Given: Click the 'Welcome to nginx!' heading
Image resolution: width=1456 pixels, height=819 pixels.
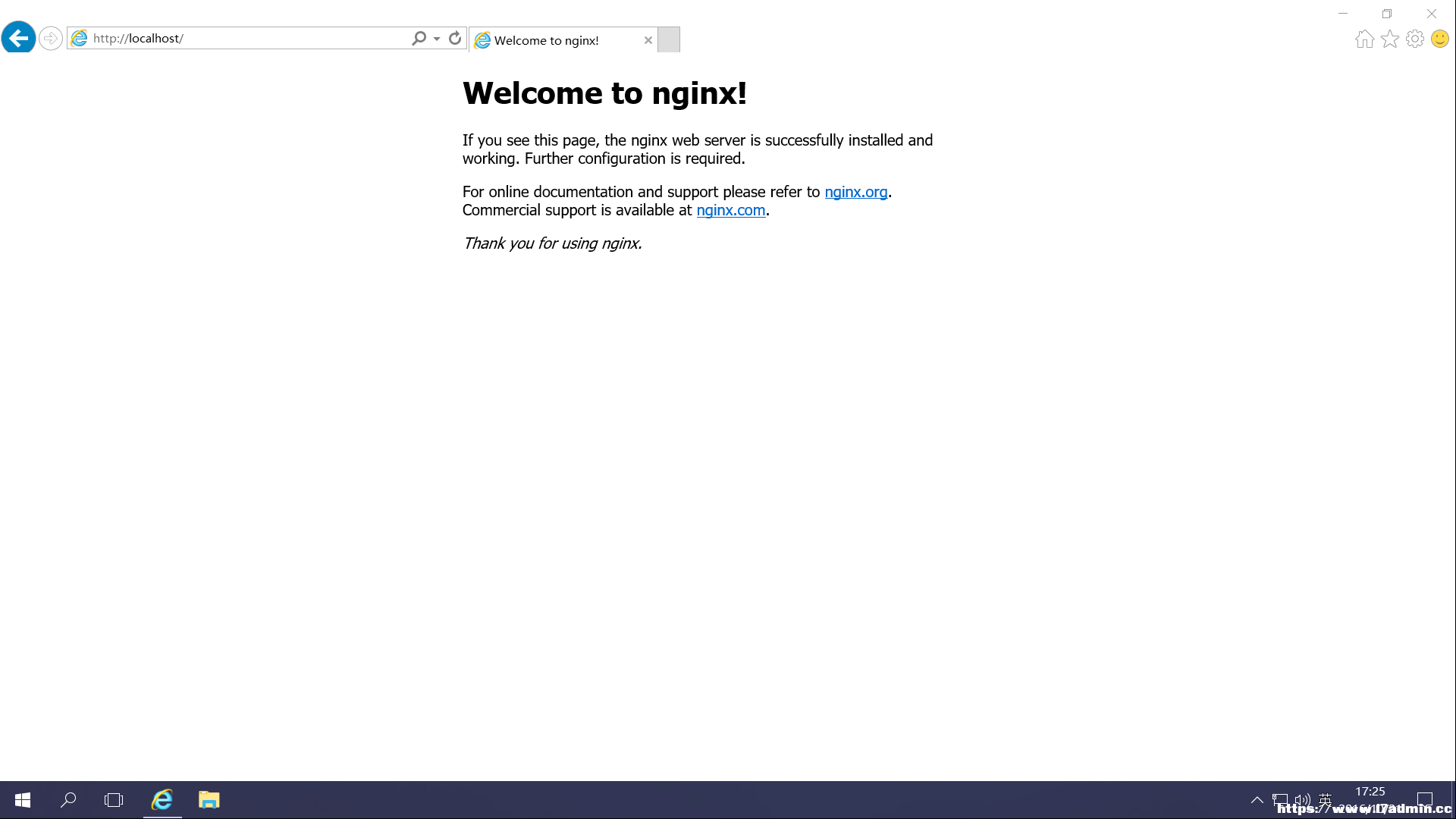Looking at the screenshot, I should click(604, 93).
